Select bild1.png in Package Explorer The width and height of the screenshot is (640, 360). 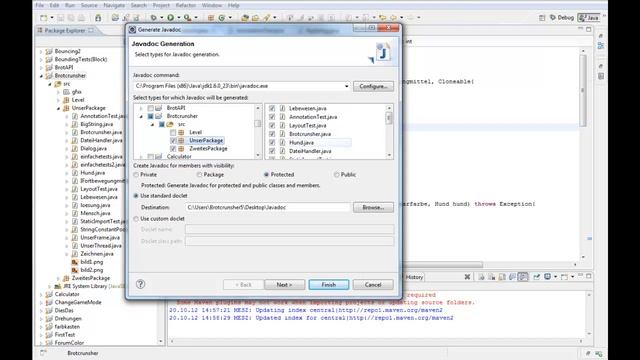coord(92,262)
